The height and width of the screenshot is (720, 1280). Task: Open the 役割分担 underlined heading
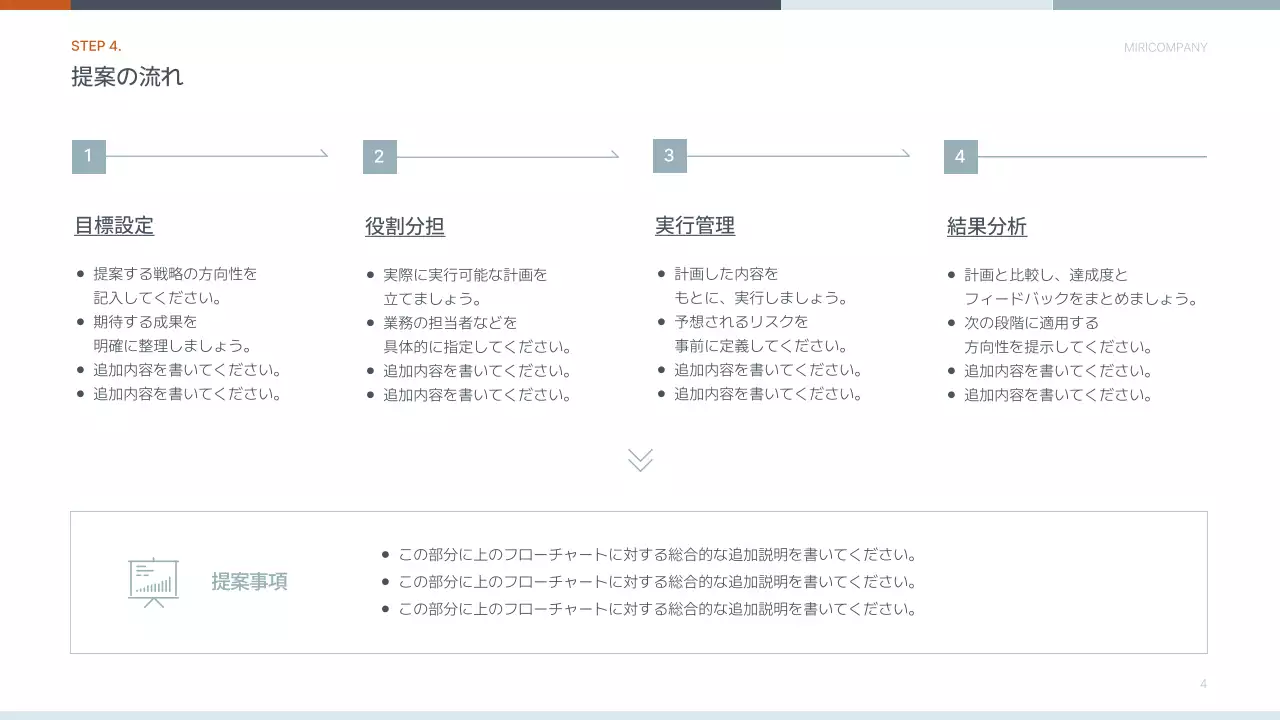[404, 226]
